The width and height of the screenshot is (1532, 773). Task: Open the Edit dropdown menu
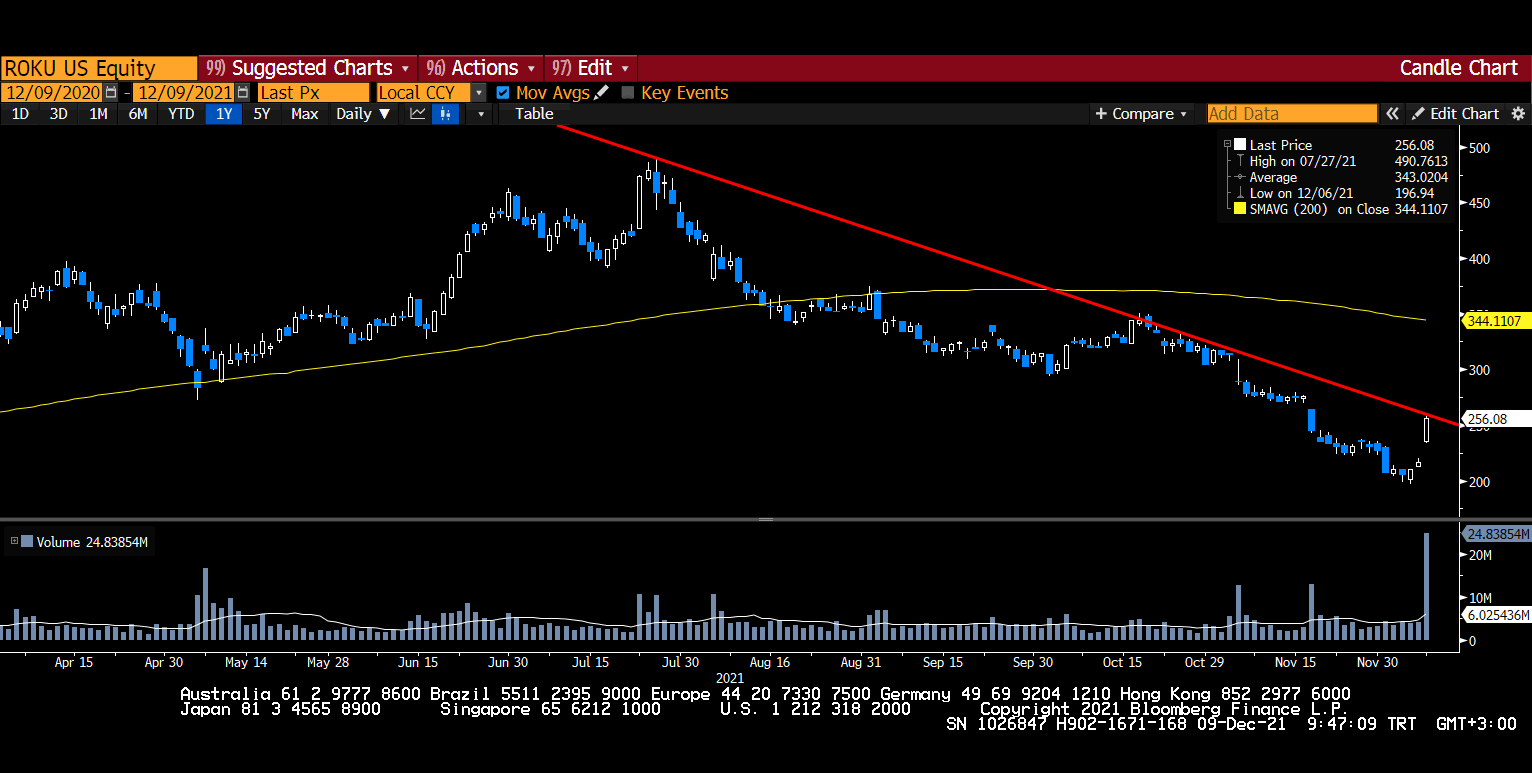click(591, 68)
